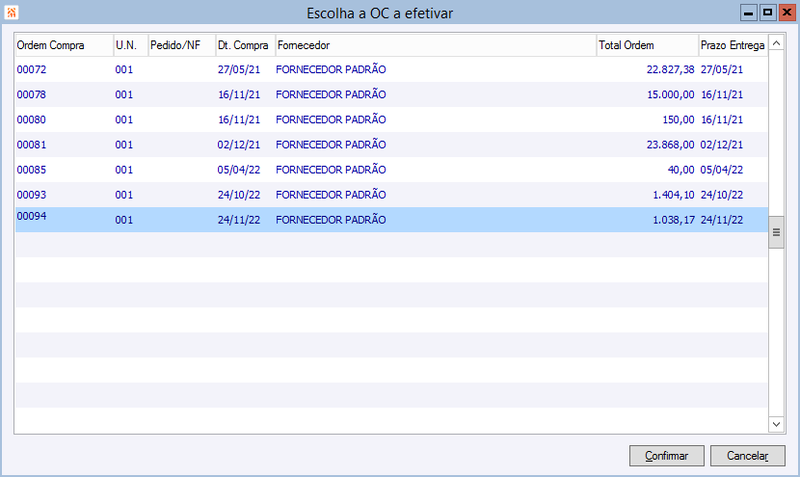Click total 1.038,17
Viewport: 800px width, 477px height.
click(x=673, y=220)
